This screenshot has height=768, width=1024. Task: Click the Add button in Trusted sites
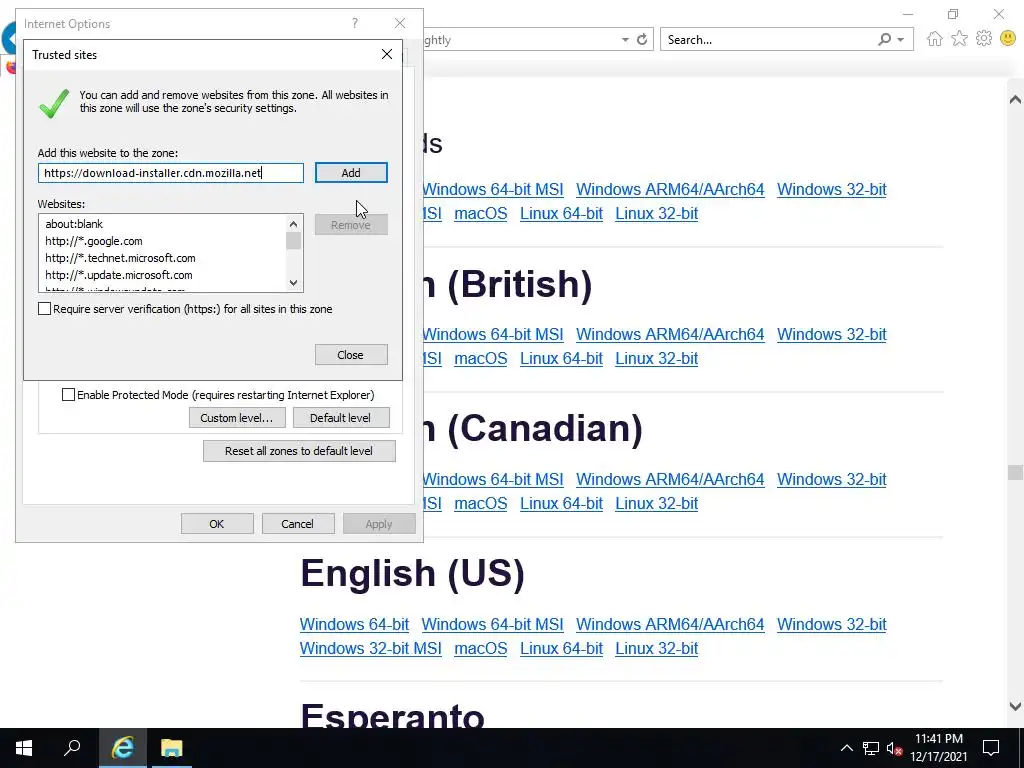[x=351, y=173]
